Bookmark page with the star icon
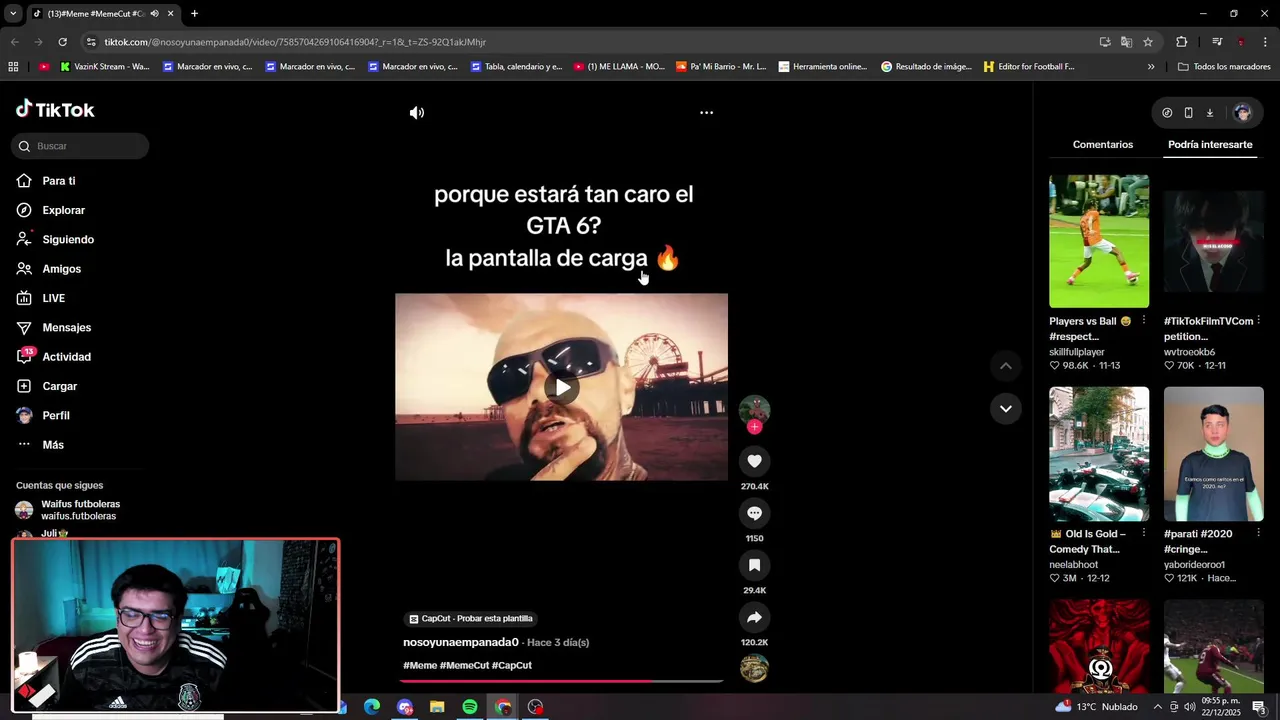Image resolution: width=1280 pixels, height=720 pixels. click(1148, 42)
